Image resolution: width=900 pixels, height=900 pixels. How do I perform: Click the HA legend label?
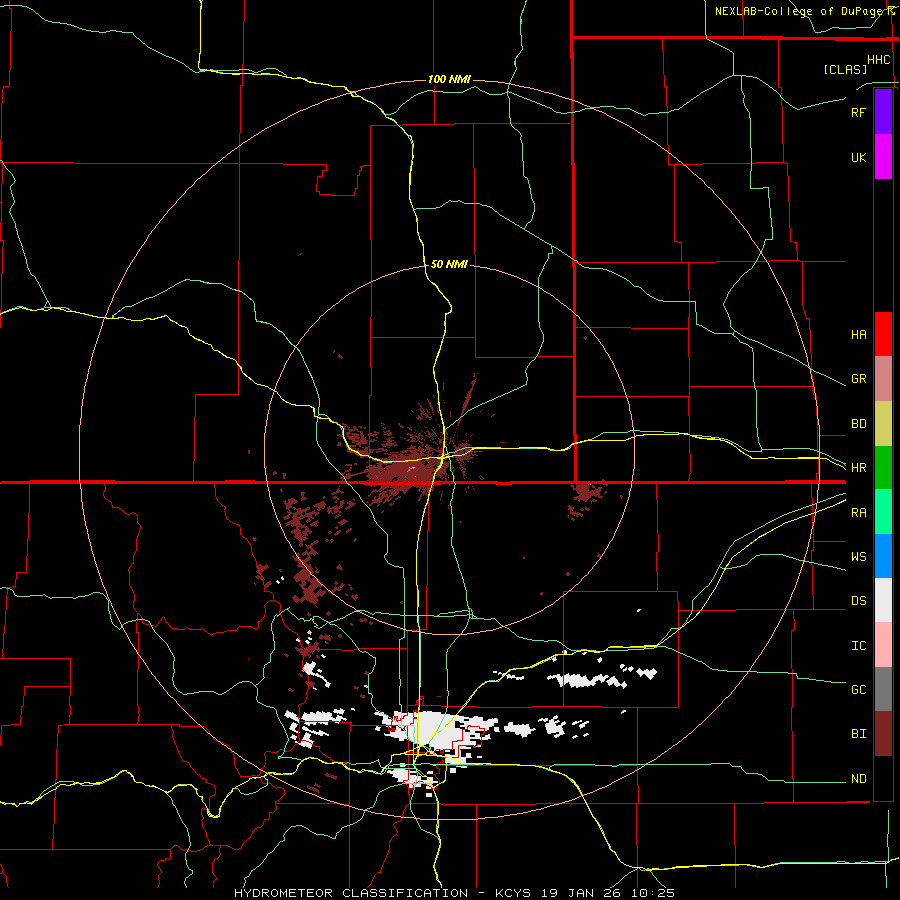pyautogui.click(x=858, y=334)
